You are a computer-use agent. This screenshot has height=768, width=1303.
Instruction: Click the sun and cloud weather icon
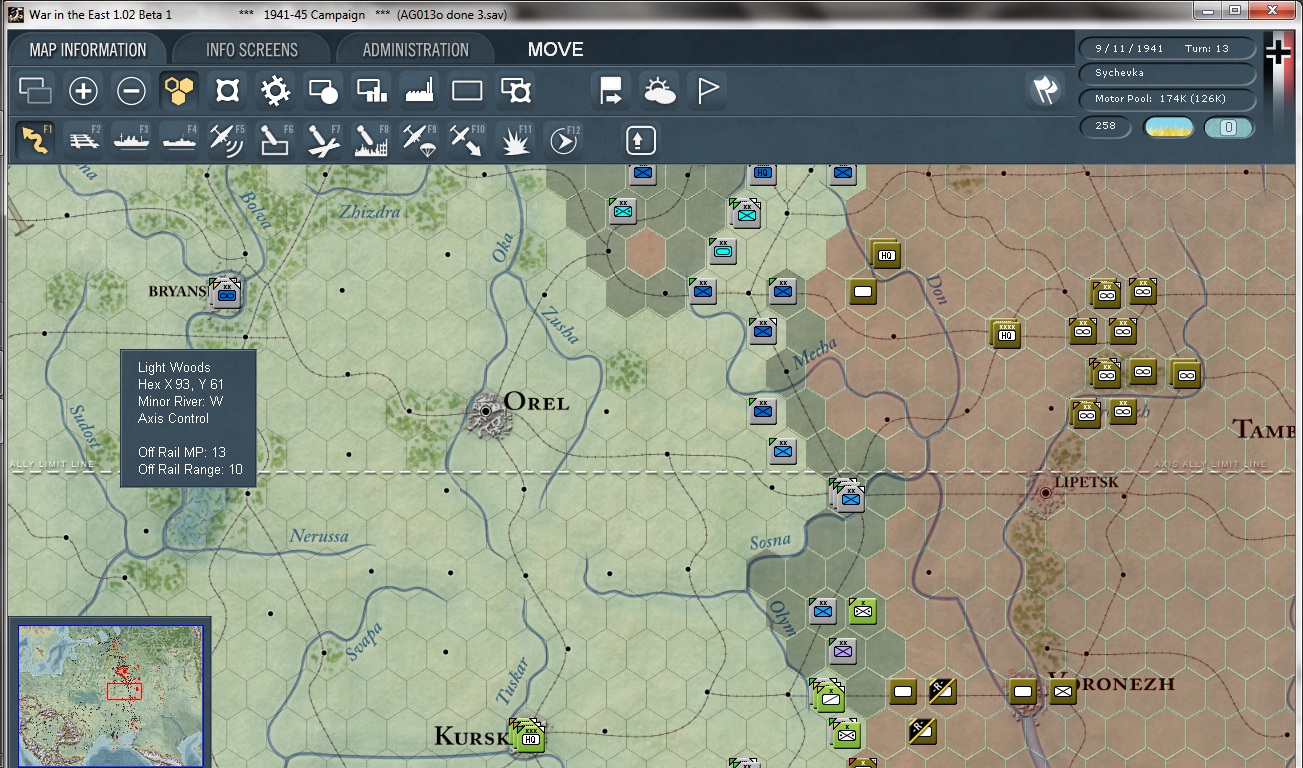(659, 92)
